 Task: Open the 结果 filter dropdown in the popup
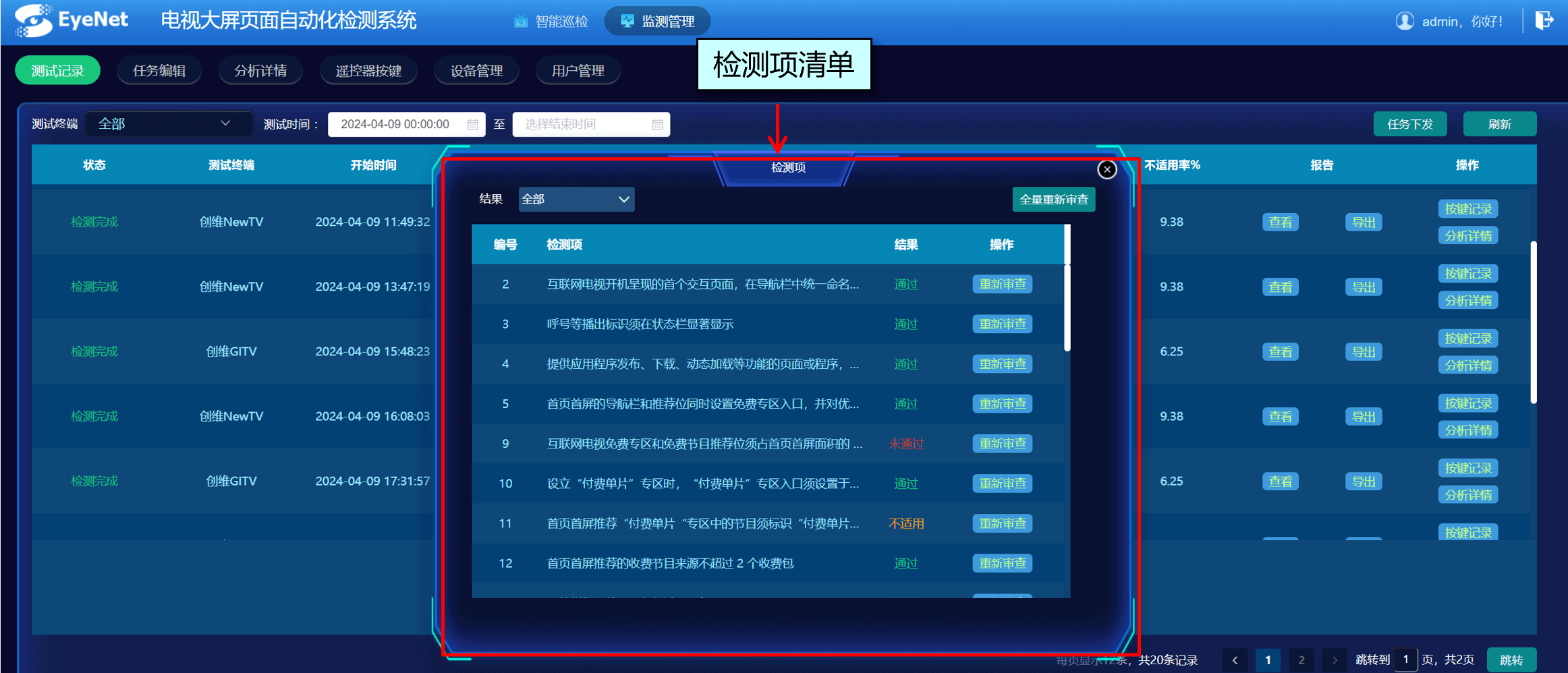(x=576, y=199)
